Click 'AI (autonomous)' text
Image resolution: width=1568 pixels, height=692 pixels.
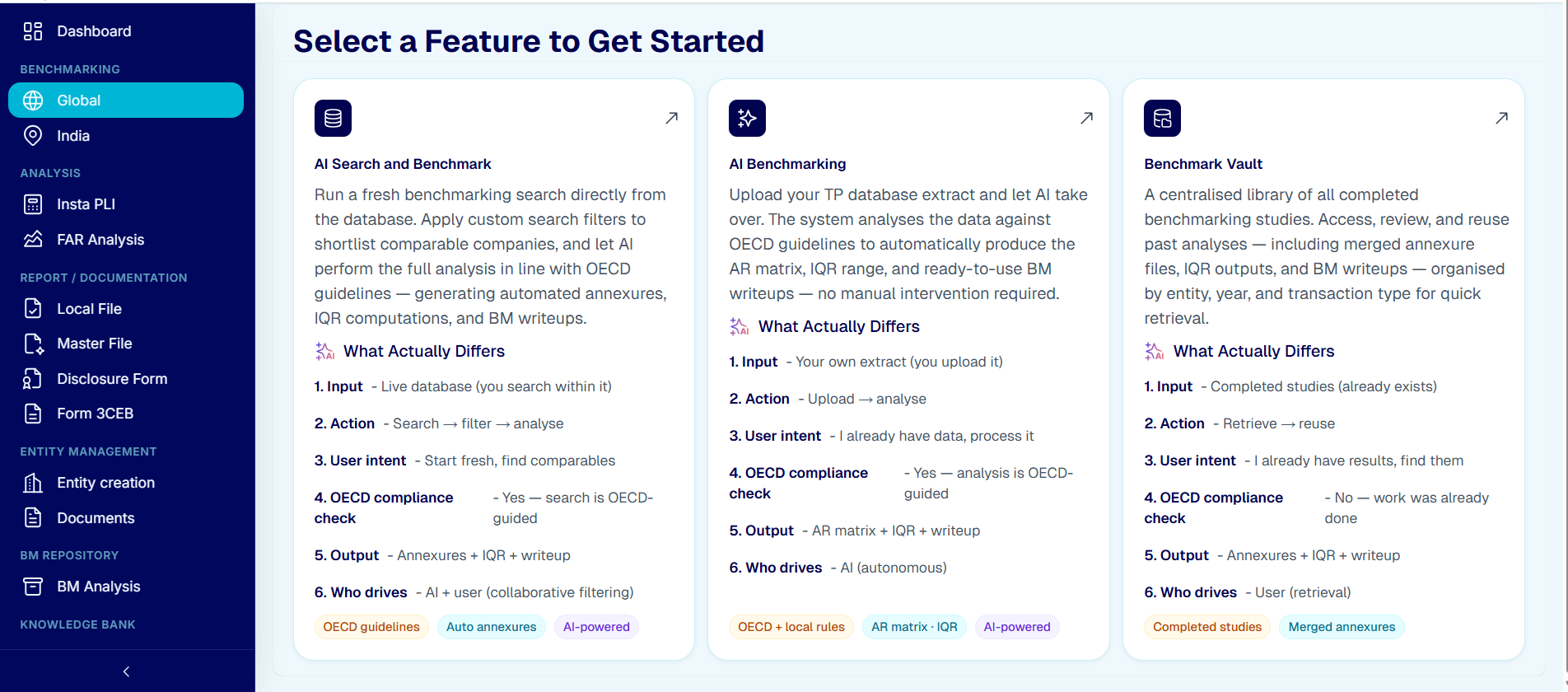point(894,568)
